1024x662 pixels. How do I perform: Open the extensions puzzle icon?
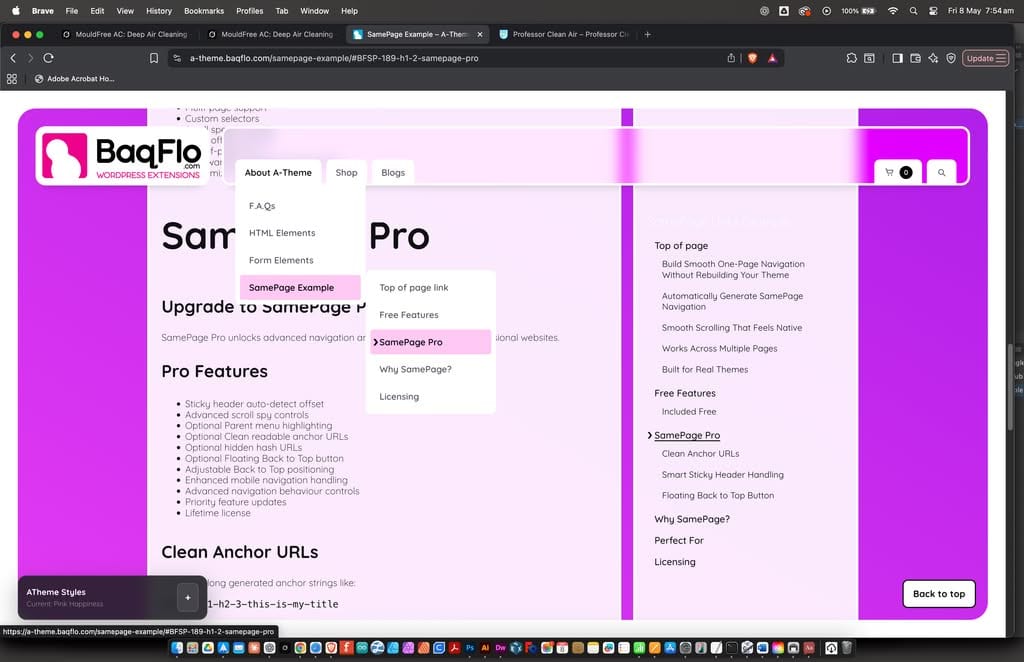tap(852, 58)
